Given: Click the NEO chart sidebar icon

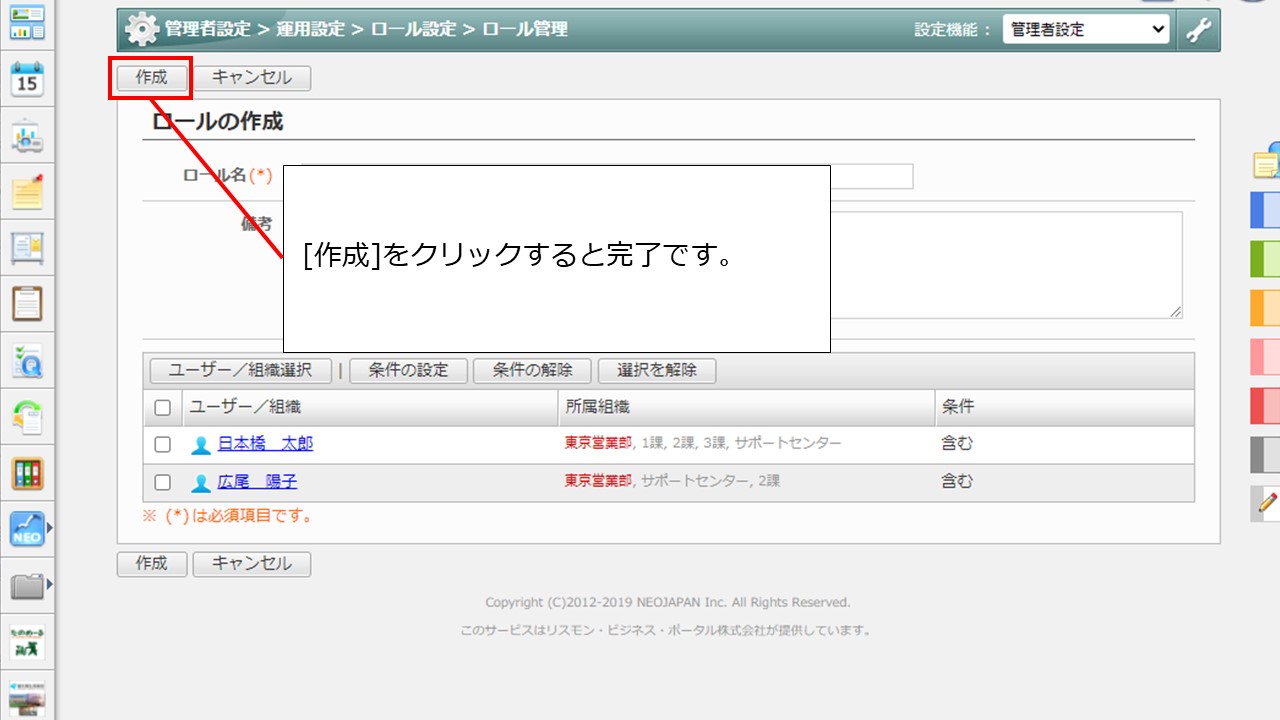Looking at the screenshot, I should (x=27, y=529).
